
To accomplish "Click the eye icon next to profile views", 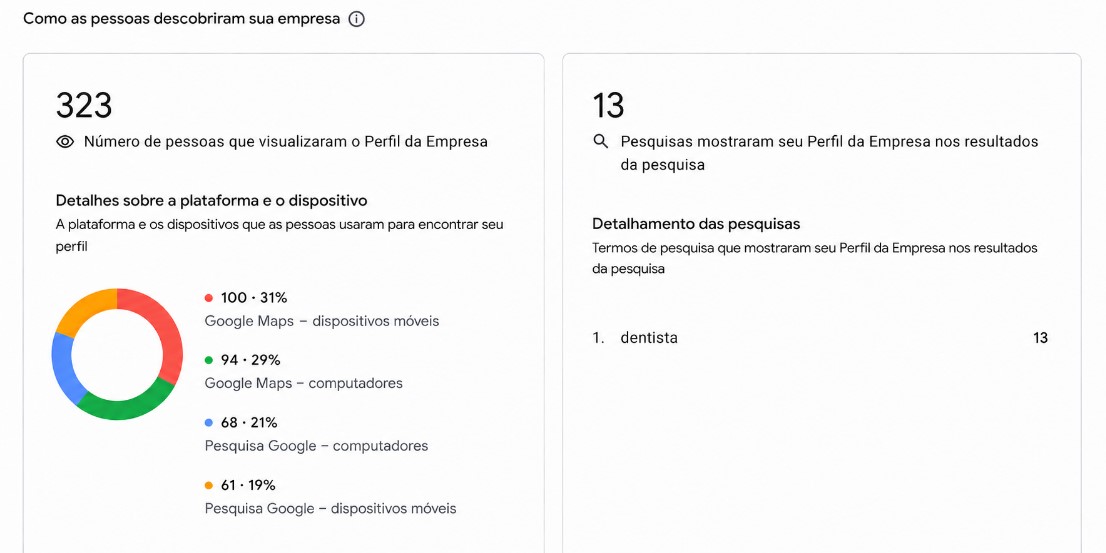I will click(65, 142).
